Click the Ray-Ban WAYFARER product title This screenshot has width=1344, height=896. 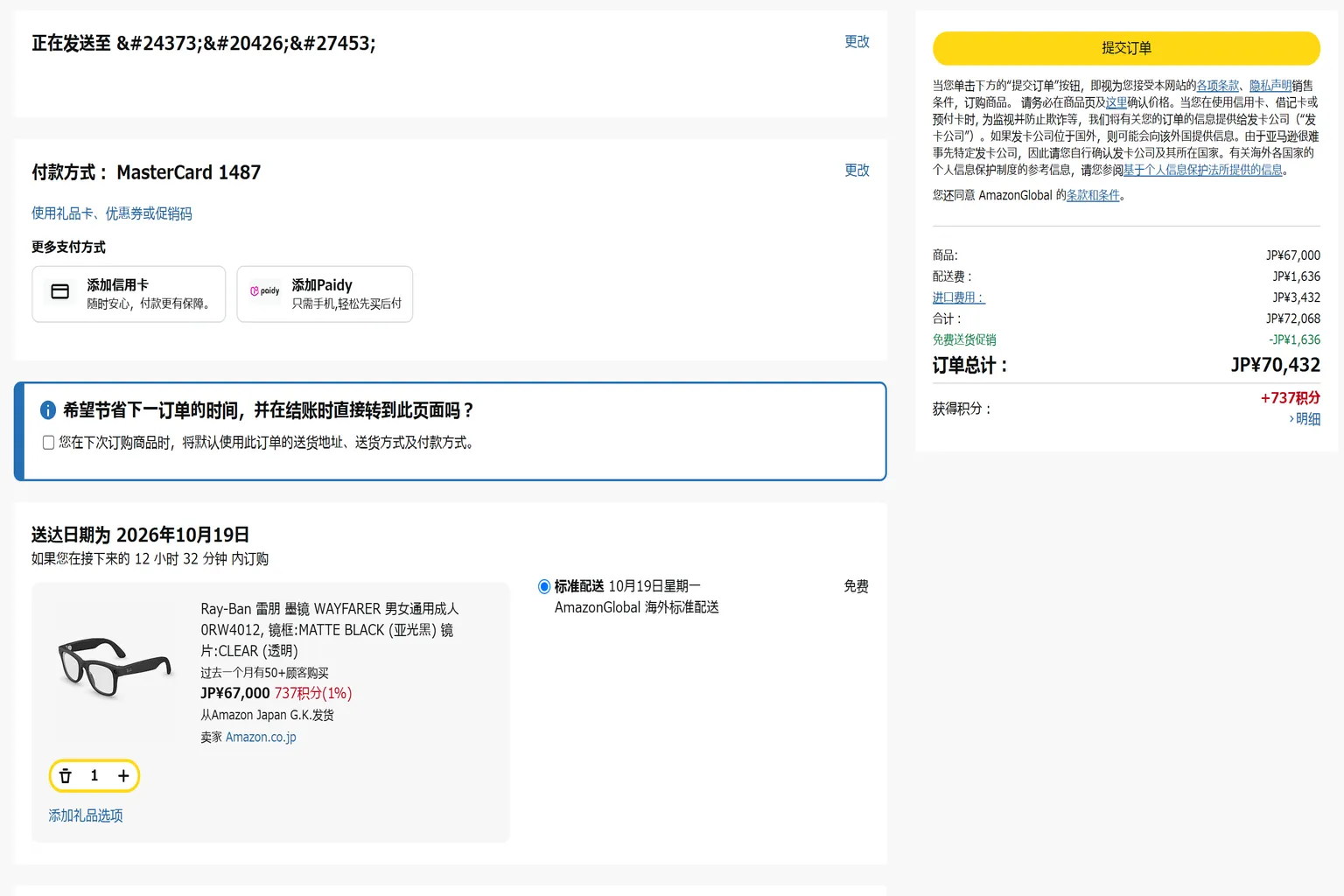330,630
